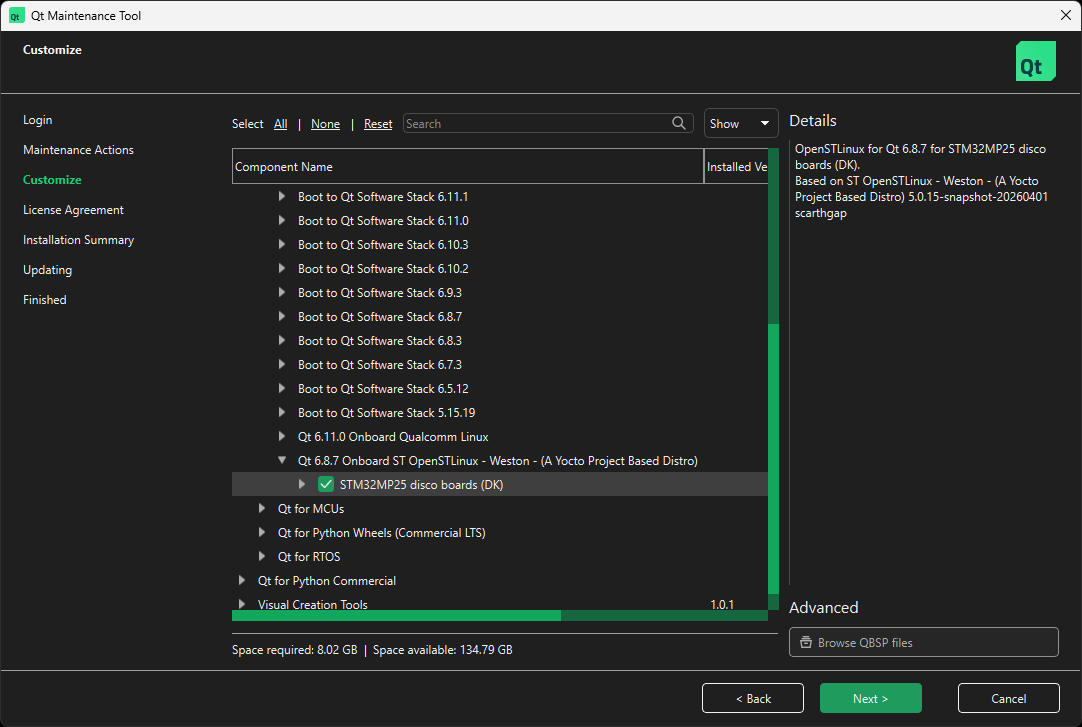Viewport: 1082px width, 727px height.
Task: Cancel the installation process
Action: click(x=1008, y=698)
